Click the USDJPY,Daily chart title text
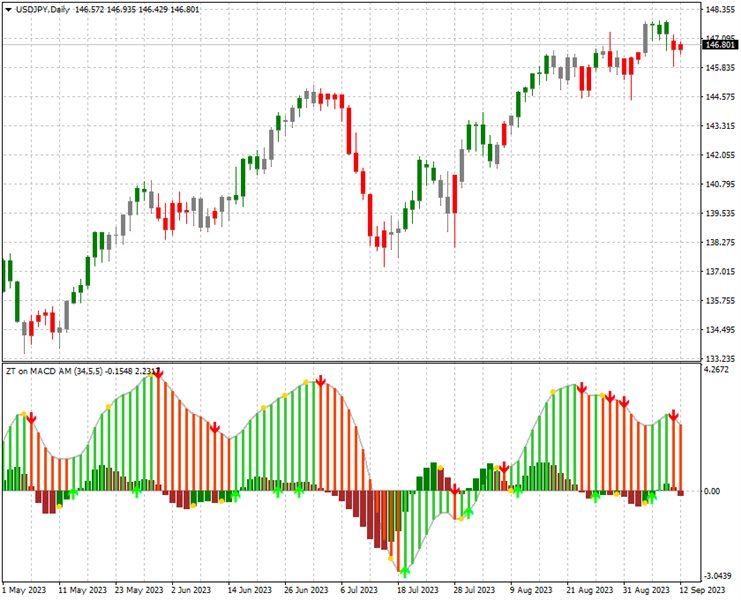Viewport: 741px width, 600px height. (x=44, y=9)
